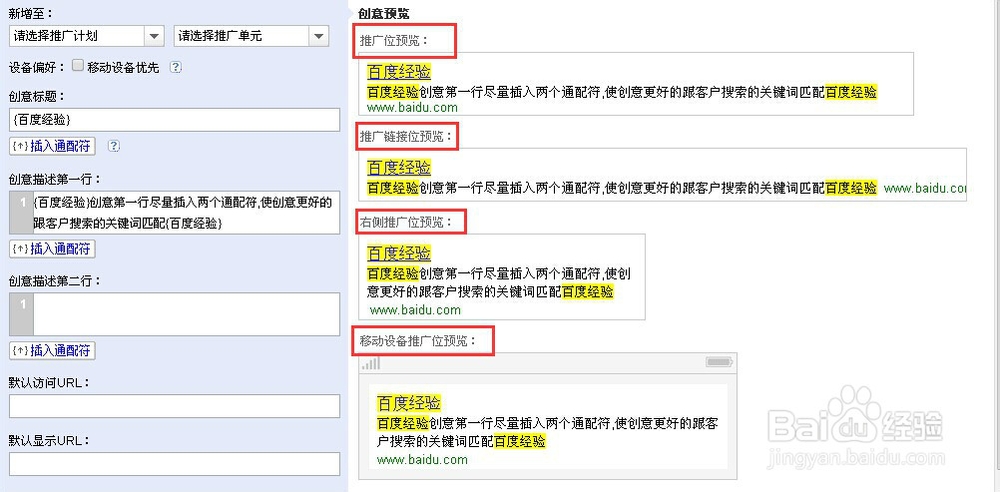Open 百度经验 title link in 推广位预览

pos(399,71)
